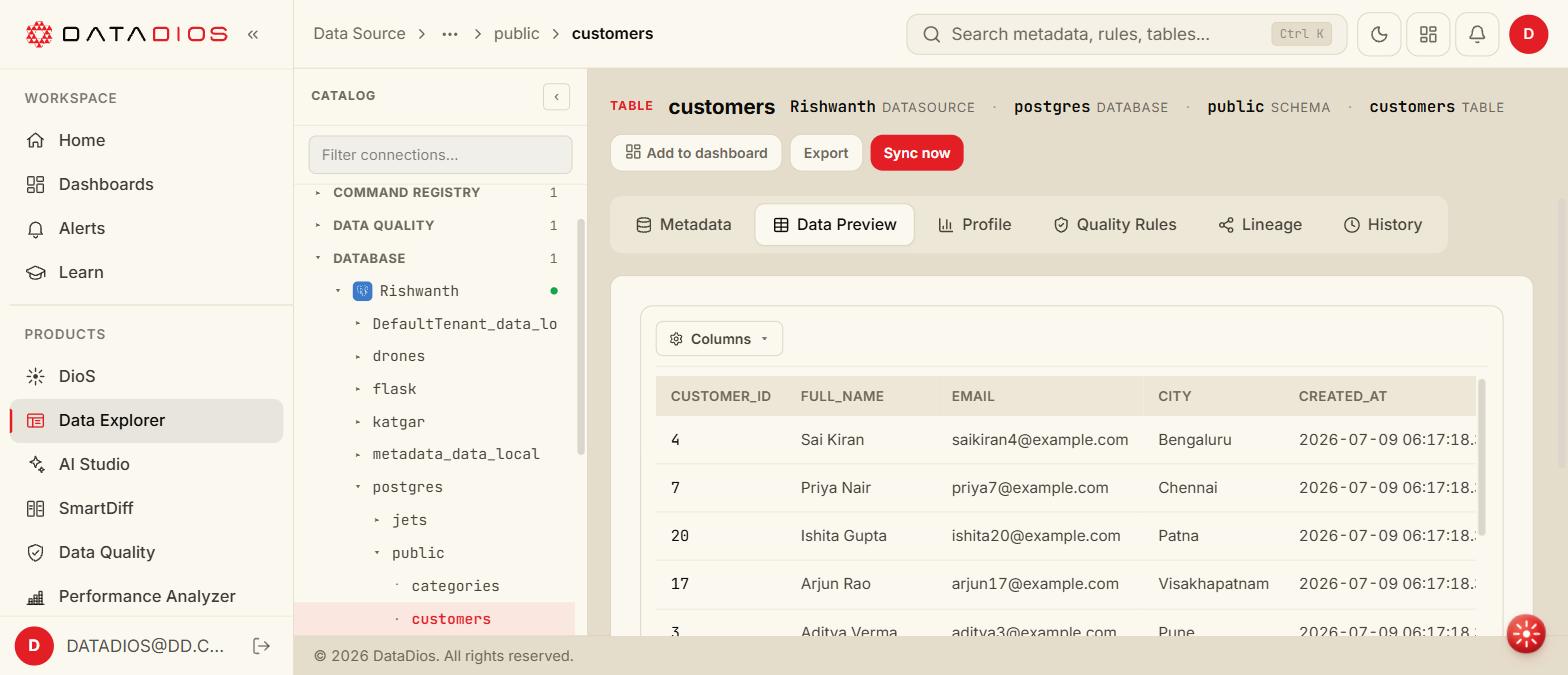
Task: Expand DATA QUALITY catalog section
Action: [x=318, y=225]
